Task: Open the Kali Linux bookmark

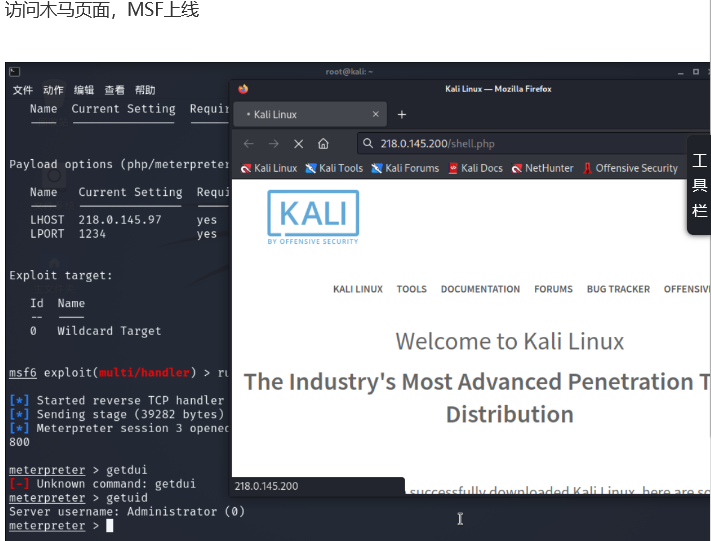Action: point(269,168)
